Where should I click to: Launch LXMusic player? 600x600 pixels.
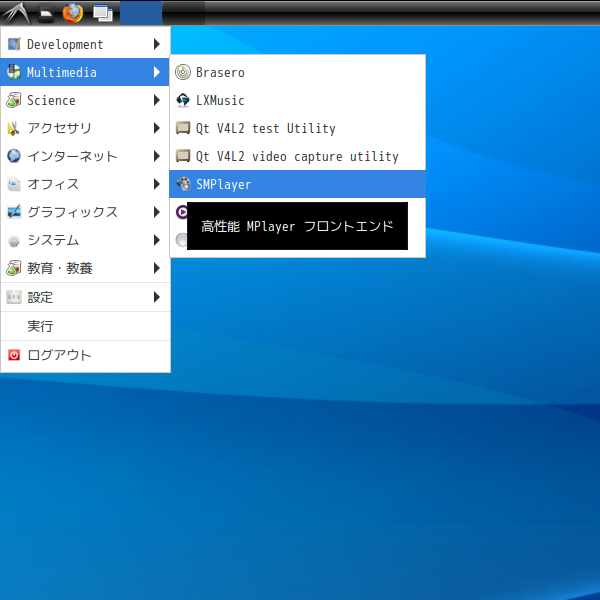pos(297,100)
